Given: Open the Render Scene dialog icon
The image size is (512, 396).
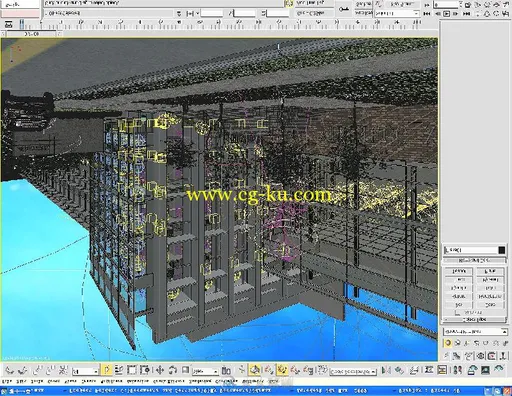Looking at the screenshot, I should 472,370.
